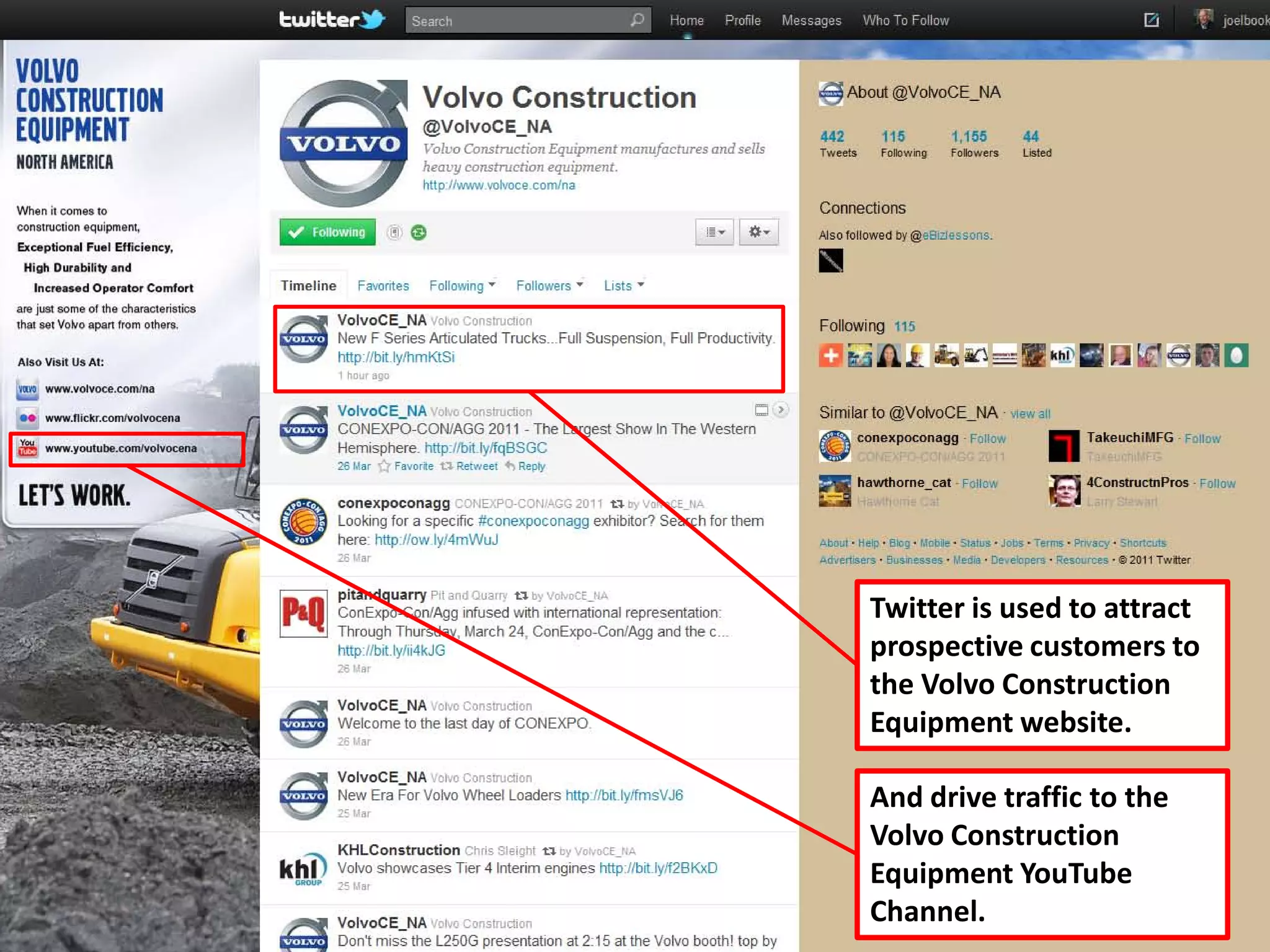Open the gear settings dropdown
The image size is (1270, 952).
coord(758,232)
